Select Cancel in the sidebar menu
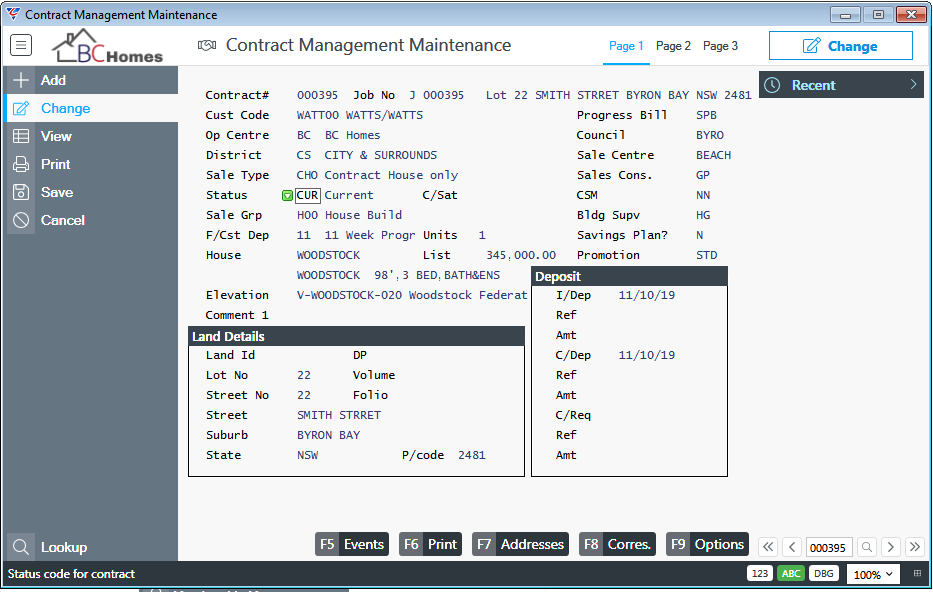This screenshot has width=933, height=592. [90, 220]
